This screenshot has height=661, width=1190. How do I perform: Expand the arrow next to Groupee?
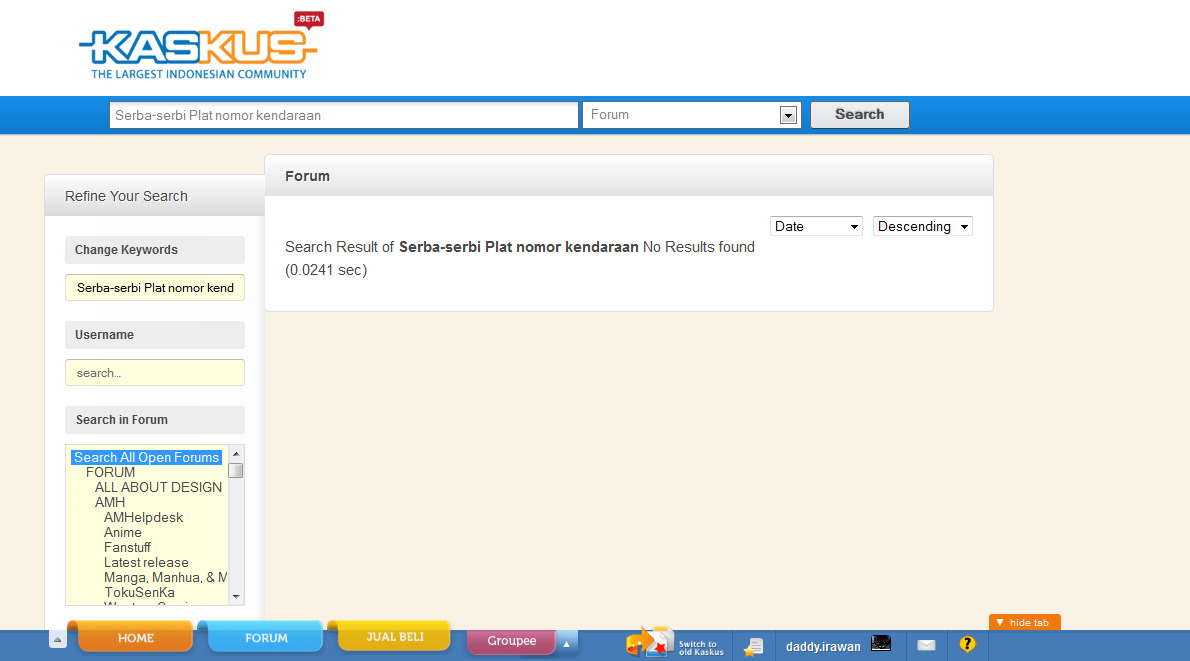(566, 644)
